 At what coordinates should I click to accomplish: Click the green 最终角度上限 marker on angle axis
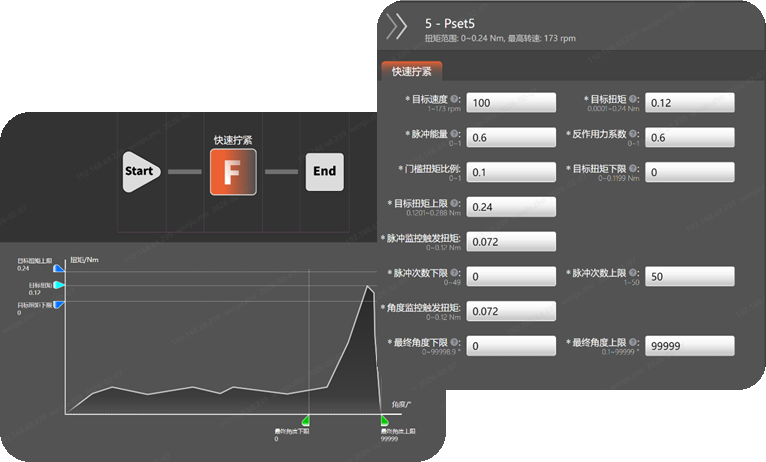[x=384, y=420]
